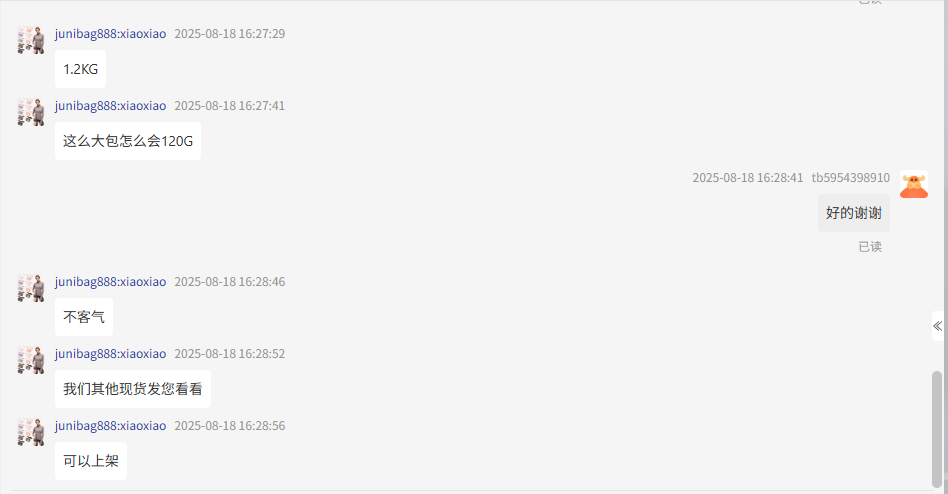
Task: Select the 我们其他现货发您看看 message bubble
Action: 132,389
